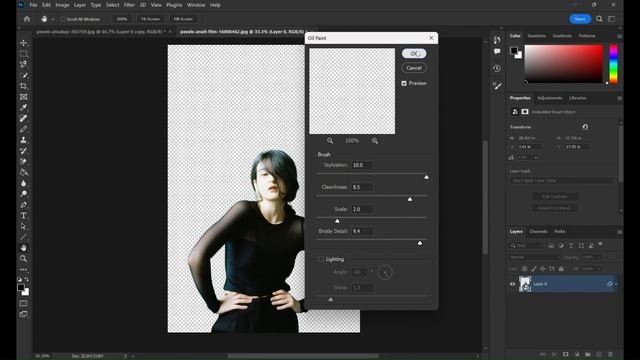Image resolution: width=640 pixels, height=360 pixels.
Task: Cancel the Oil Paint dialog
Action: tap(414, 68)
